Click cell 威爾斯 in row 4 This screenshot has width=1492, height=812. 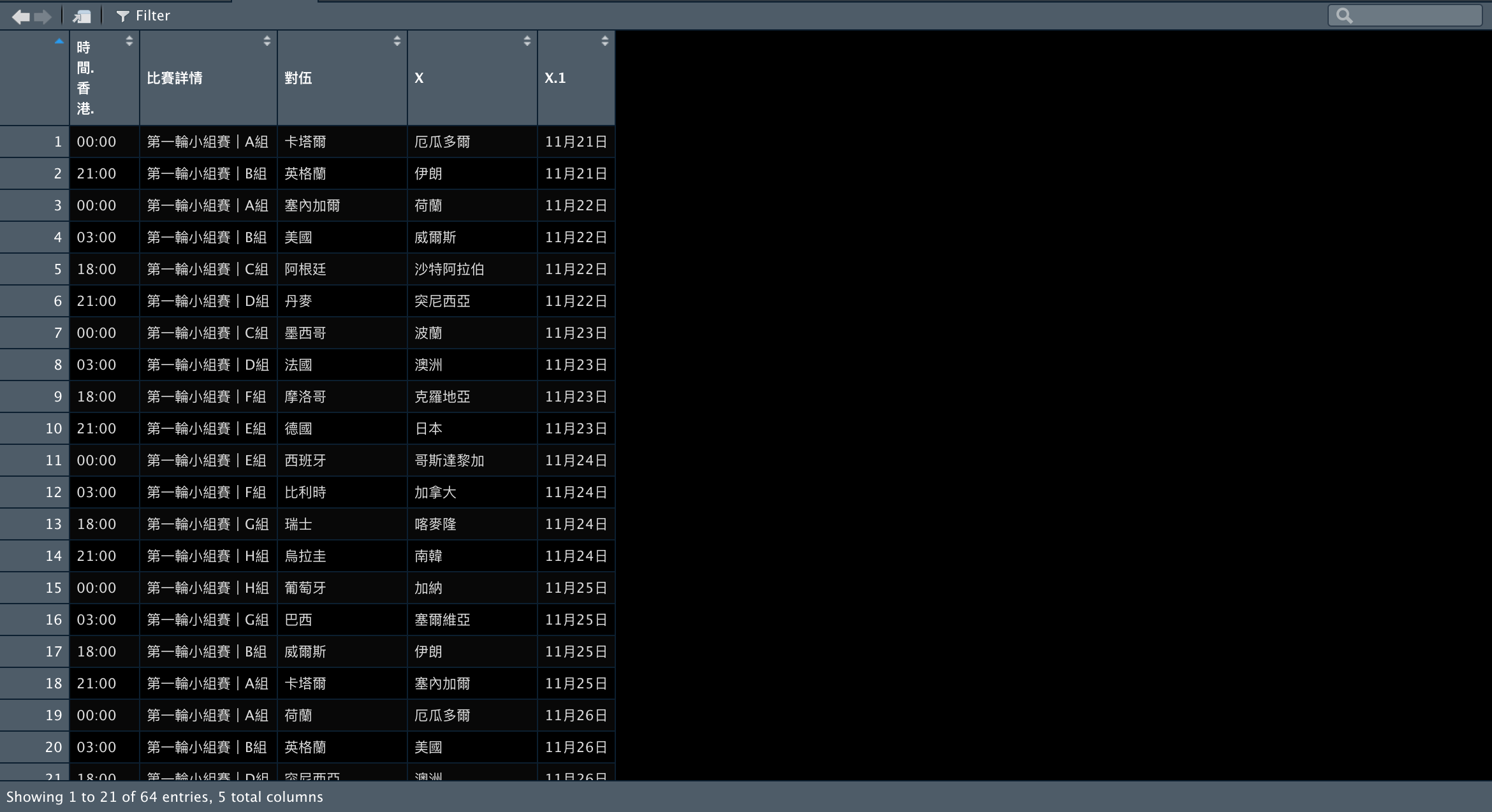472,237
